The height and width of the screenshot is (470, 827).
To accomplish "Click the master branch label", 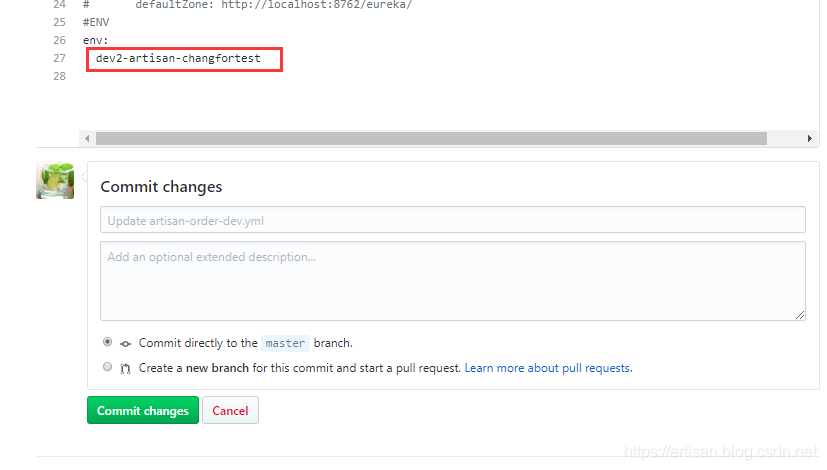I will coord(285,343).
